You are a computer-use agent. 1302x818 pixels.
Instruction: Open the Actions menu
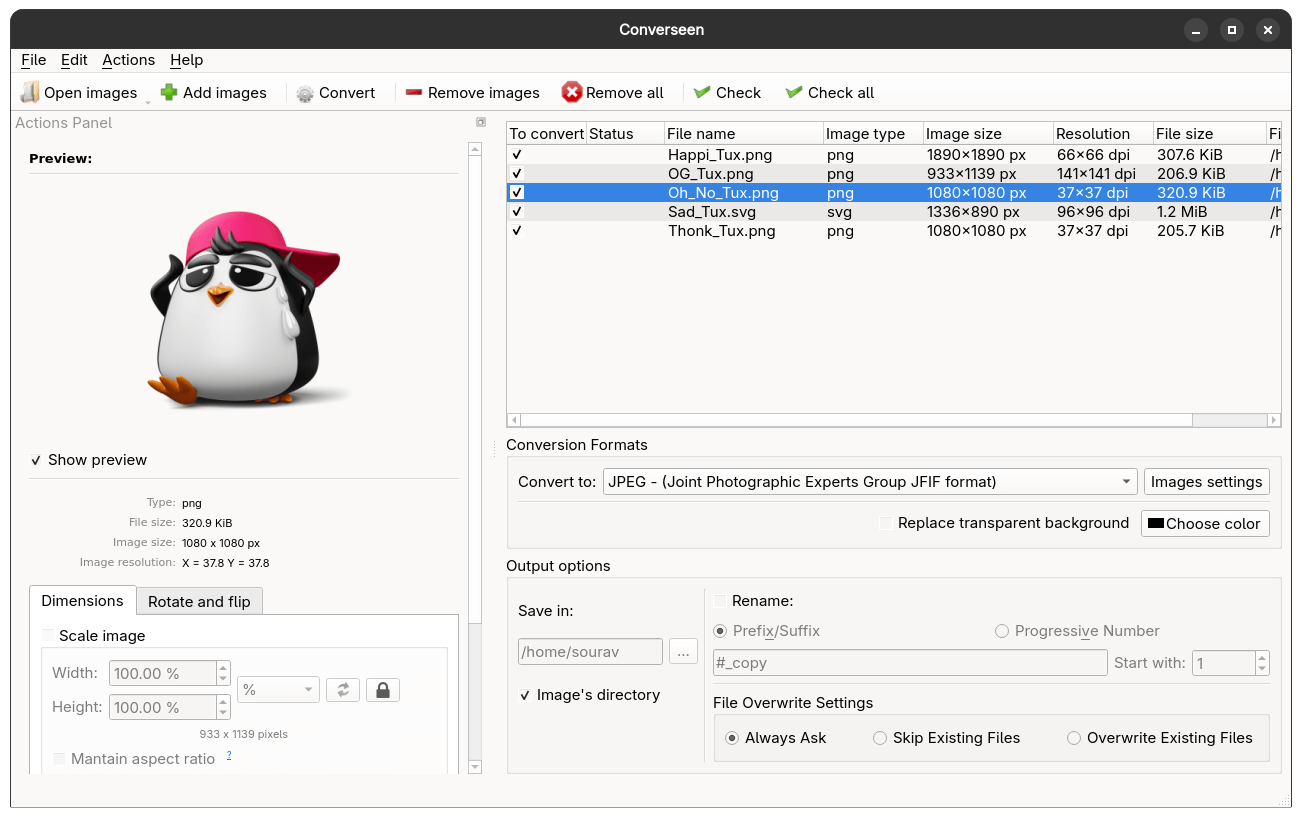click(x=128, y=60)
